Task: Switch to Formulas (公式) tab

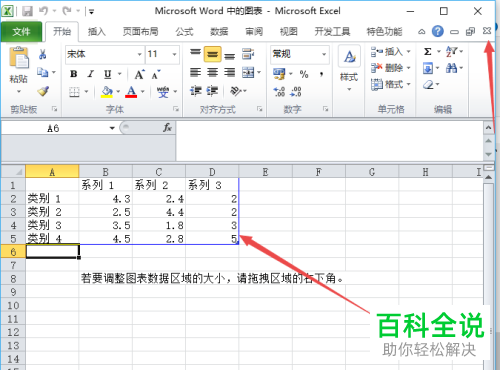Action: pyautogui.click(x=184, y=32)
